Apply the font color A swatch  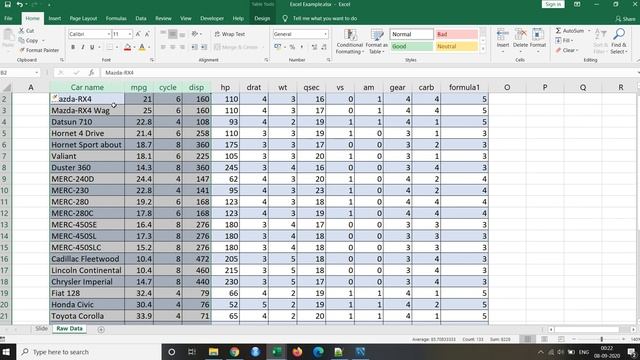[142, 47]
